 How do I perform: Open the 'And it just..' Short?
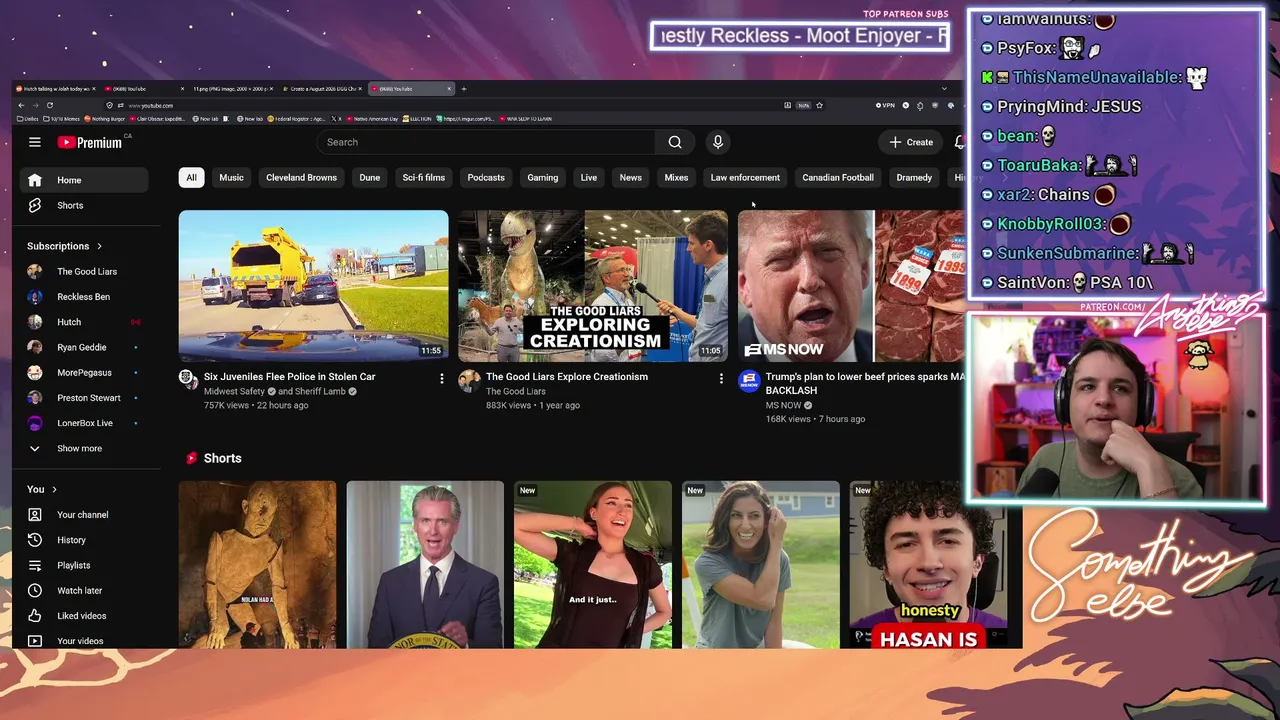click(593, 565)
